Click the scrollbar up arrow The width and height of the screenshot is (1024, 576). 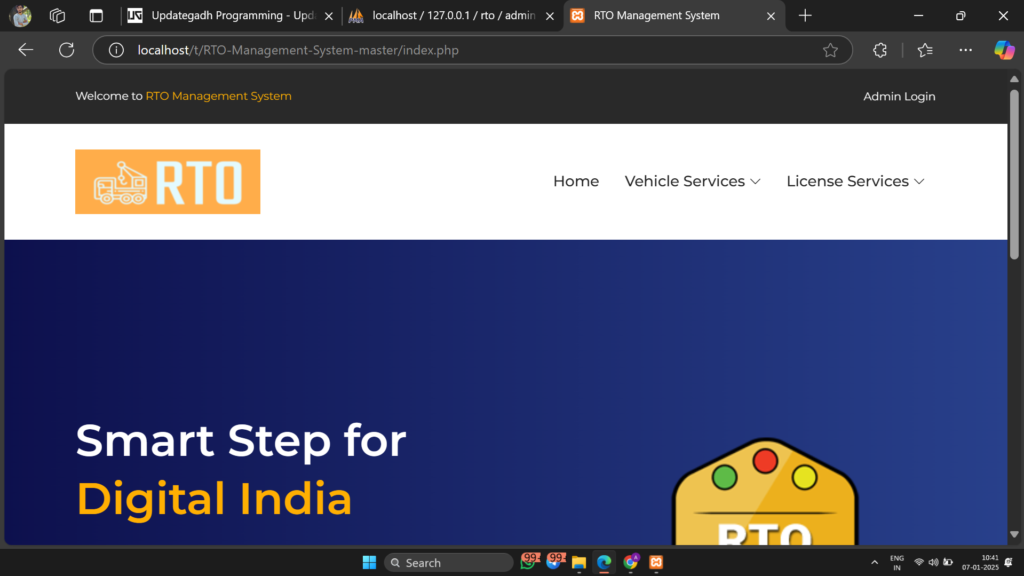[x=1014, y=79]
